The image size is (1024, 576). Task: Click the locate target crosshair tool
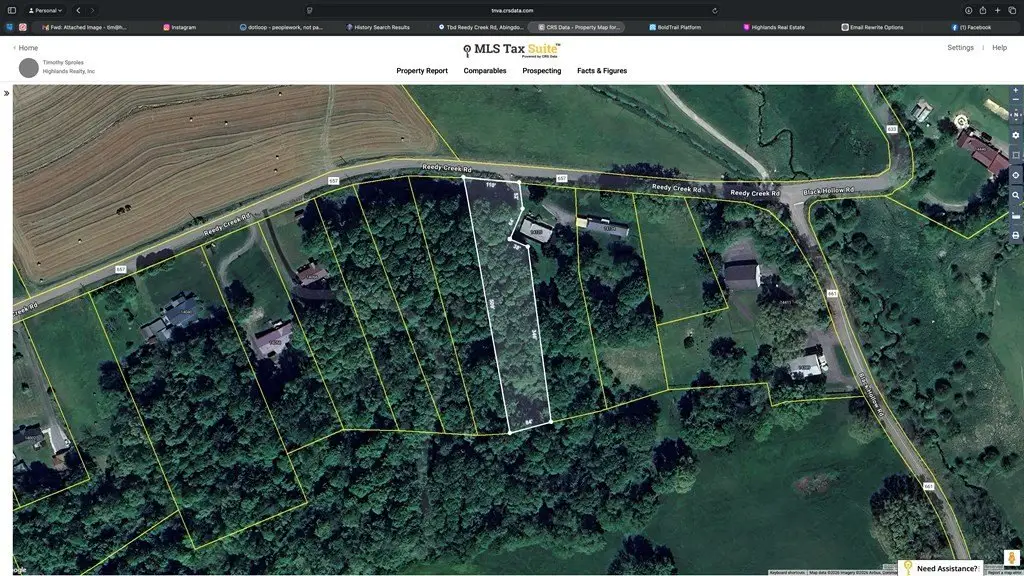point(1016,175)
